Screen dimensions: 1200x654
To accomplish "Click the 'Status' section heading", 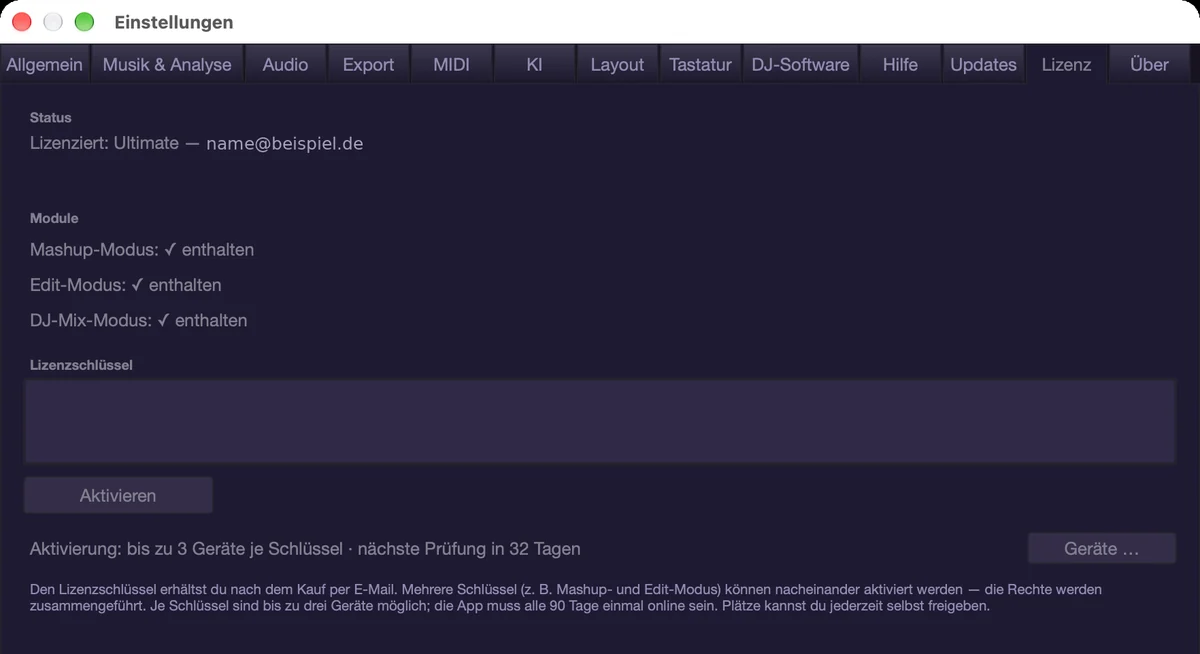I will point(51,117).
